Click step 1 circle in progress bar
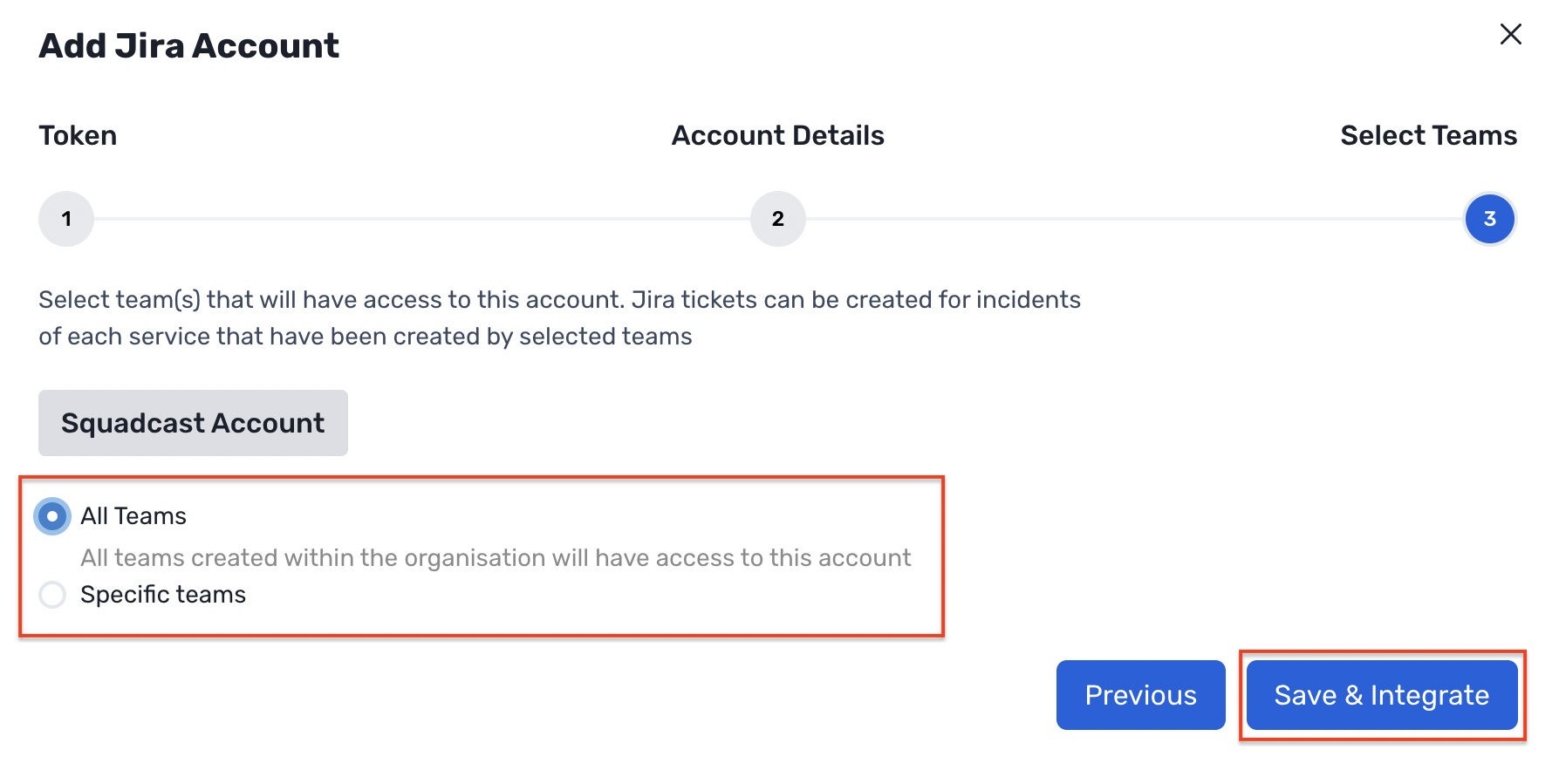 point(65,219)
